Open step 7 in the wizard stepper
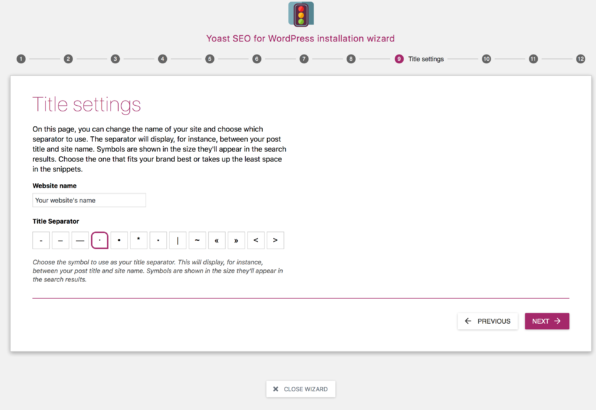Image resolution: width=596 pixels, height=411 pixels. coord(304,59)
